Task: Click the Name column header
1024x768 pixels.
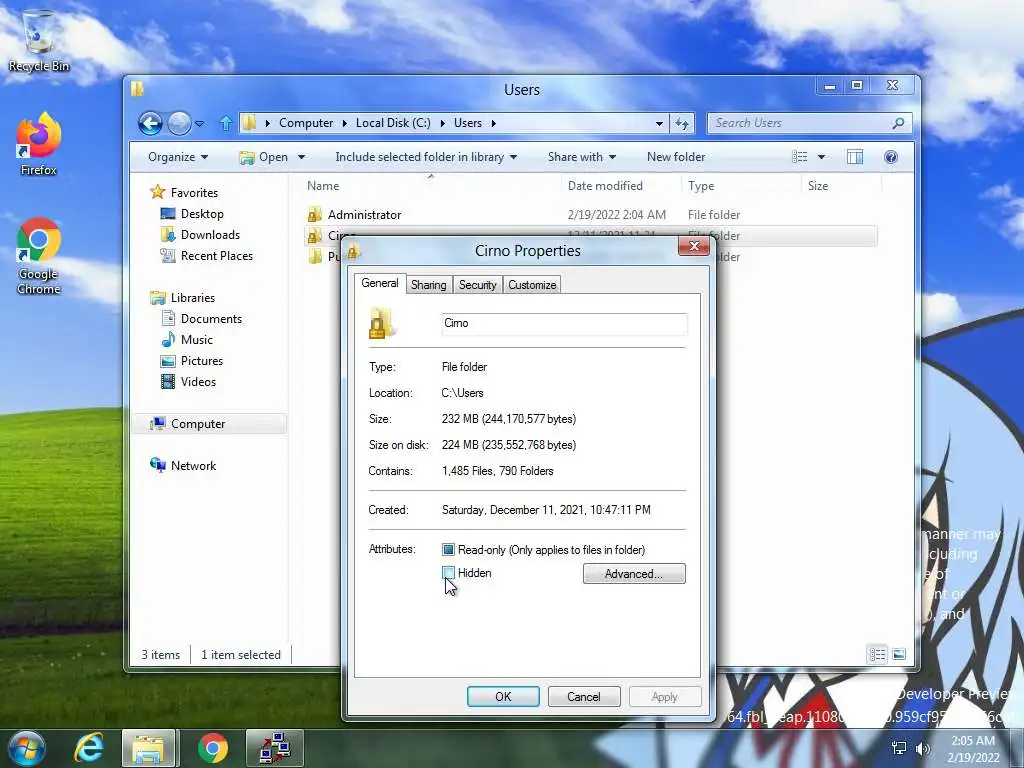Action: pyautogui.click(x=429, y=185)
